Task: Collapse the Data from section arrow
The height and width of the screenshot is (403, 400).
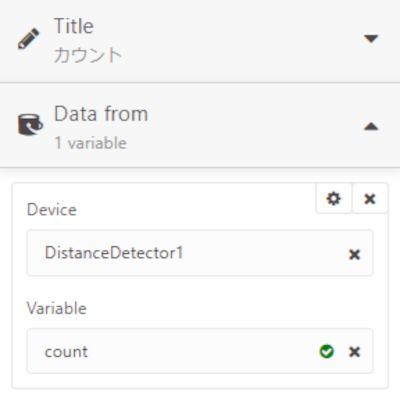Action: pos(371,126)
